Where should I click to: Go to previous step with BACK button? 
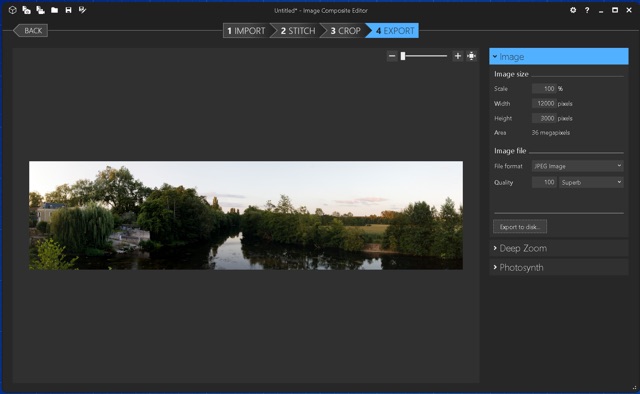click(31, 31)
